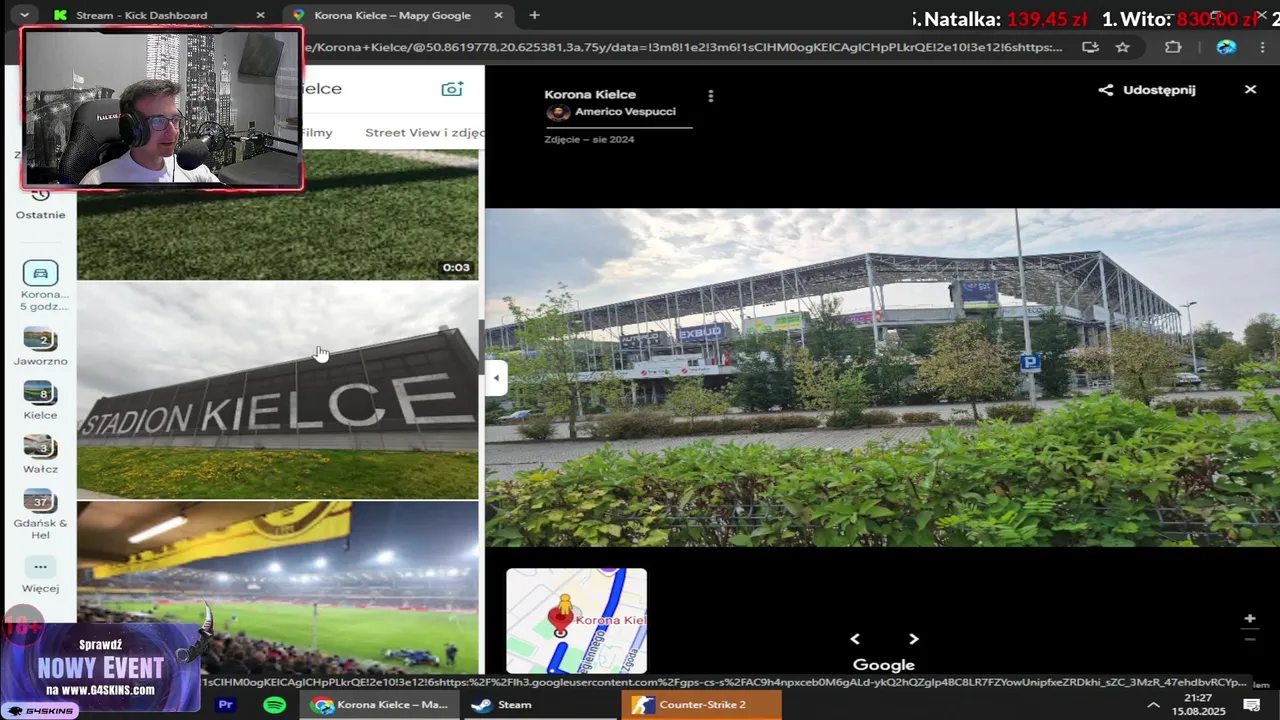
Task: Click the Google logo below the photo
Action: click(884, 665)
